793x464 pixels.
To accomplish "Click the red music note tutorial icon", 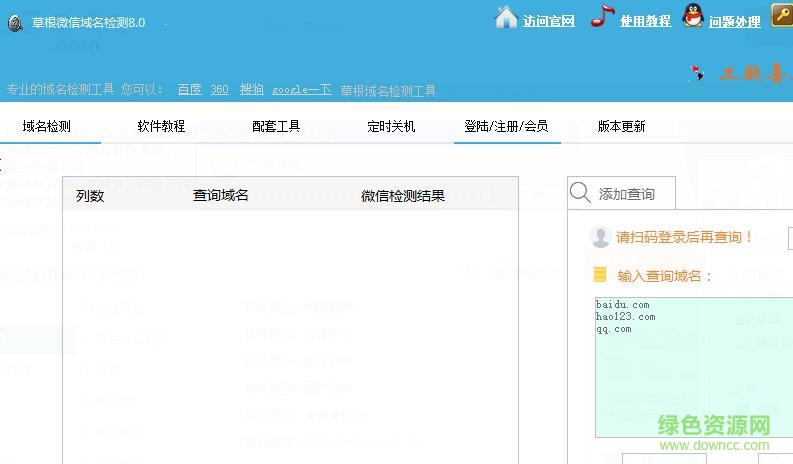I will tap(600, 17).
